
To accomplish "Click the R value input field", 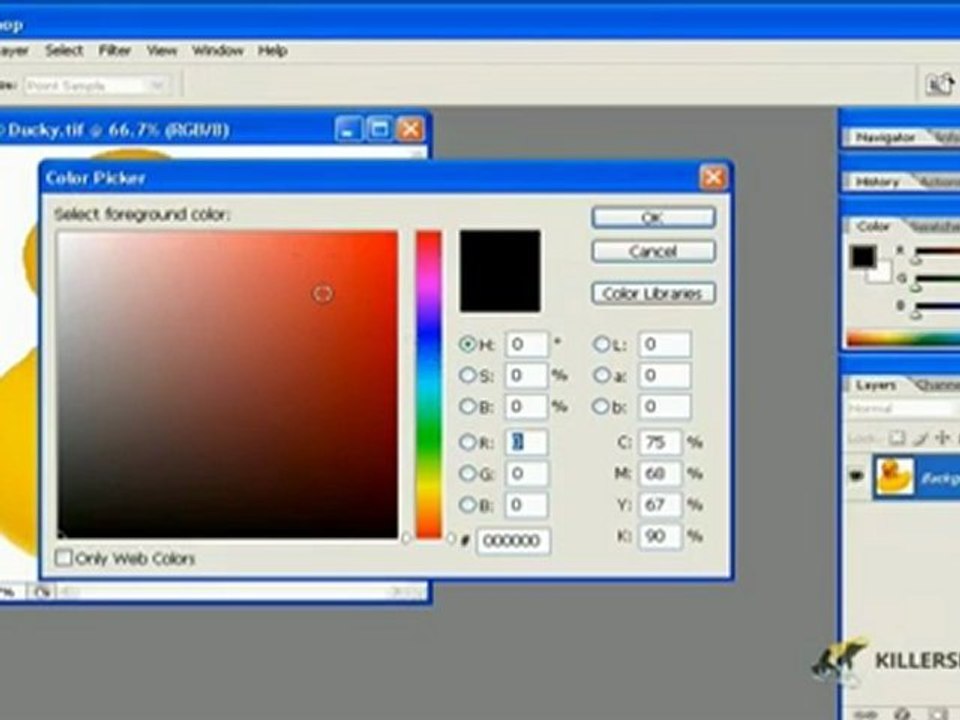I will click(527, 442).
